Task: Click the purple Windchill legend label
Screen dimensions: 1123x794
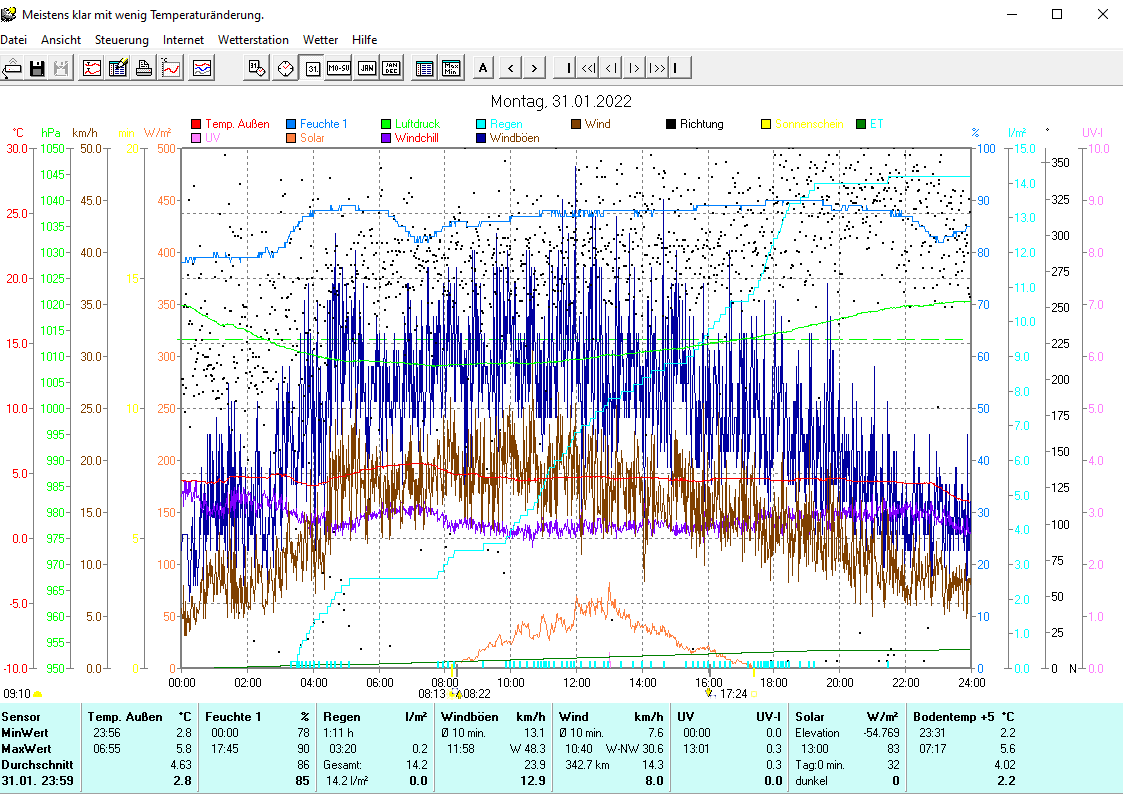Action: (x=417, y=137)
